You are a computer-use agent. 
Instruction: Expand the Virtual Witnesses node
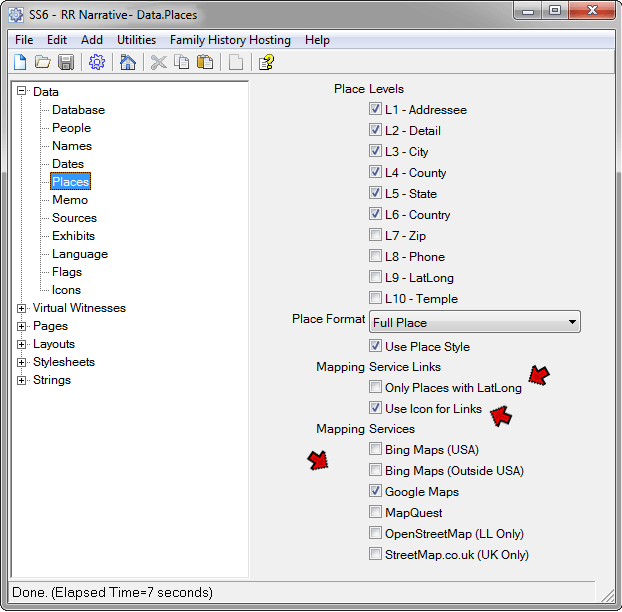[x=21, y=308]
